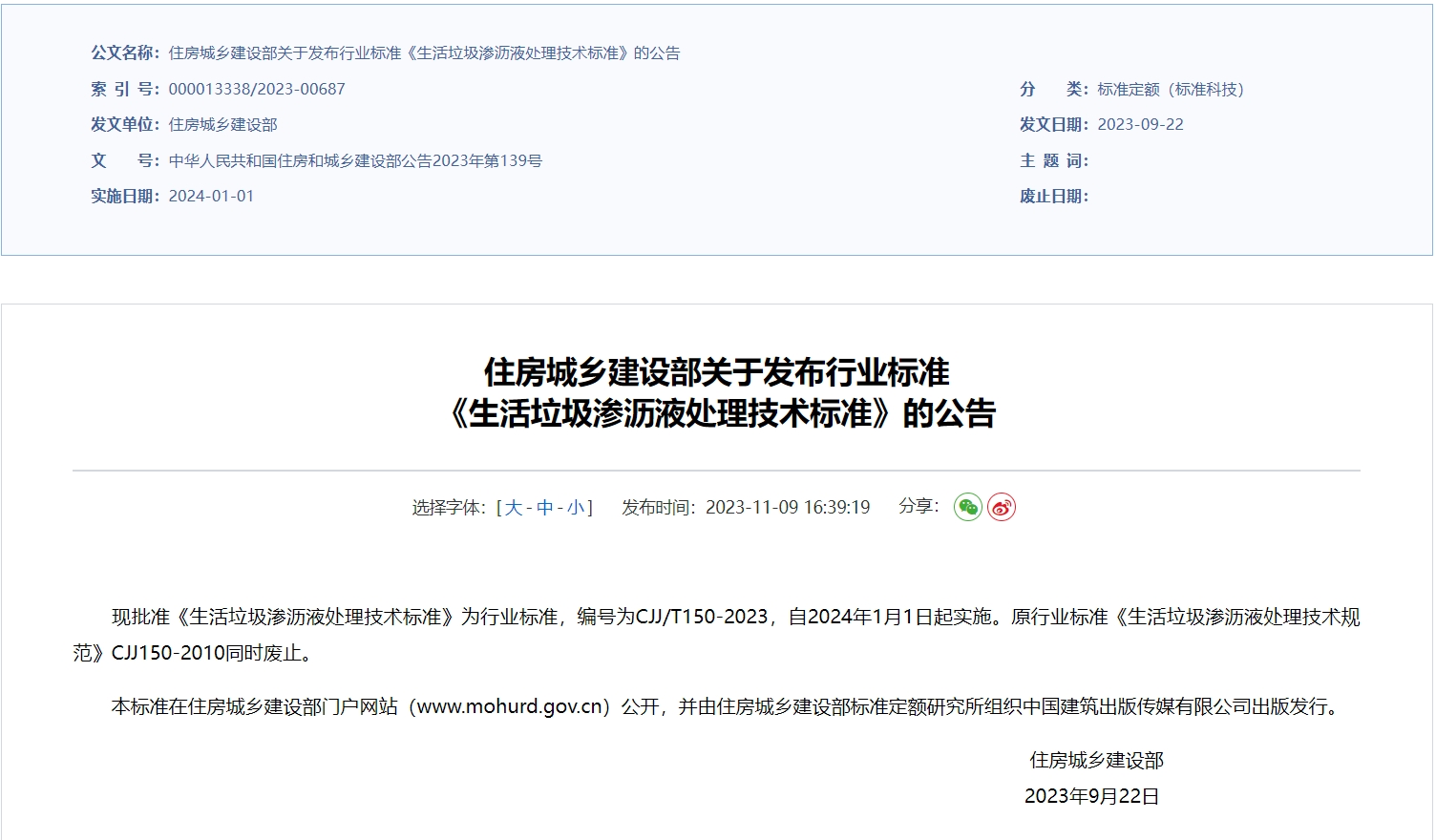
Task: Select the 索引号 value 000013338/2023-00687
Action: click(x=256, y=89)
